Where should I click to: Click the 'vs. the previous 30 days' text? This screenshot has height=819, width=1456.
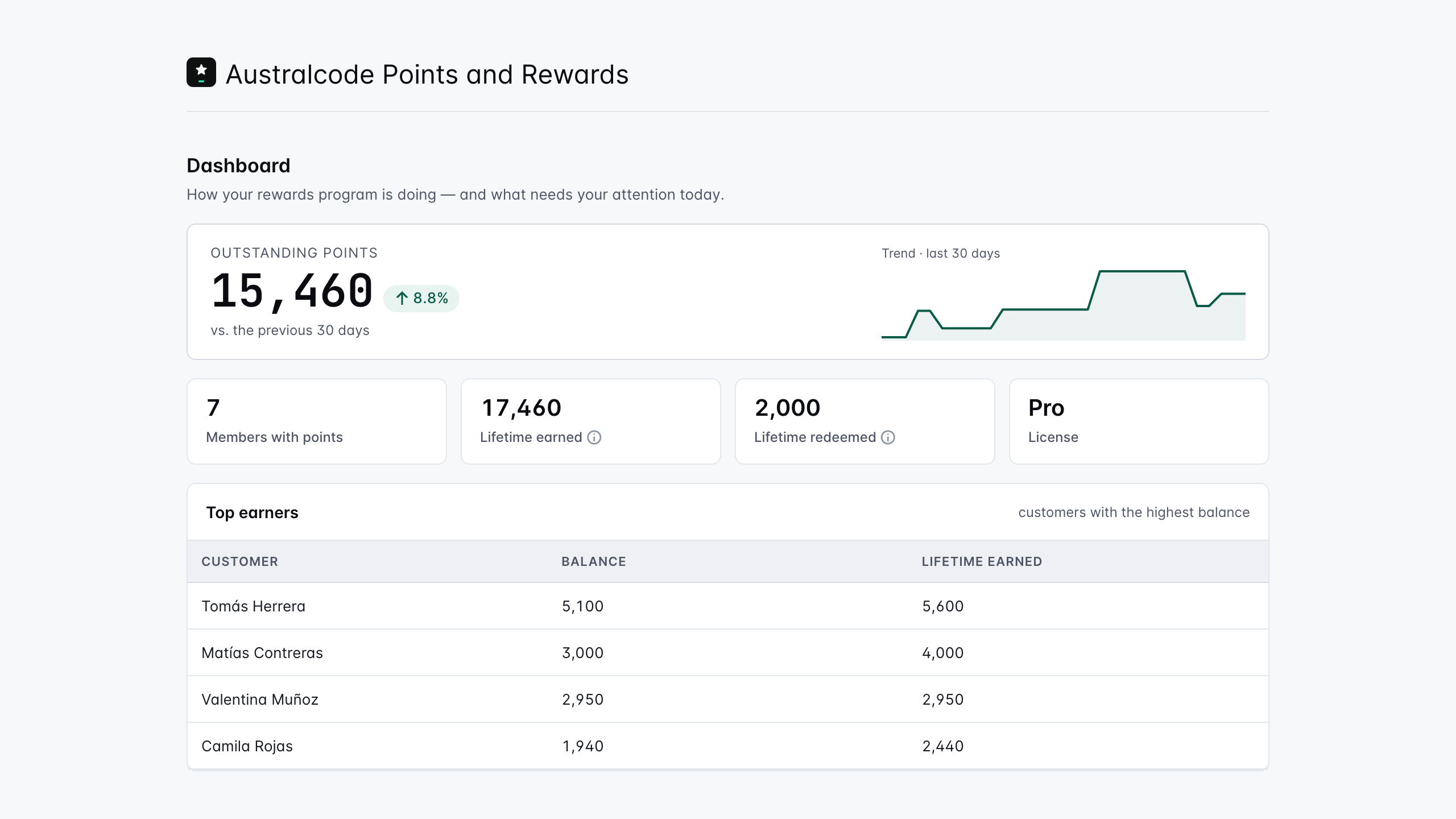pos(290,330)
